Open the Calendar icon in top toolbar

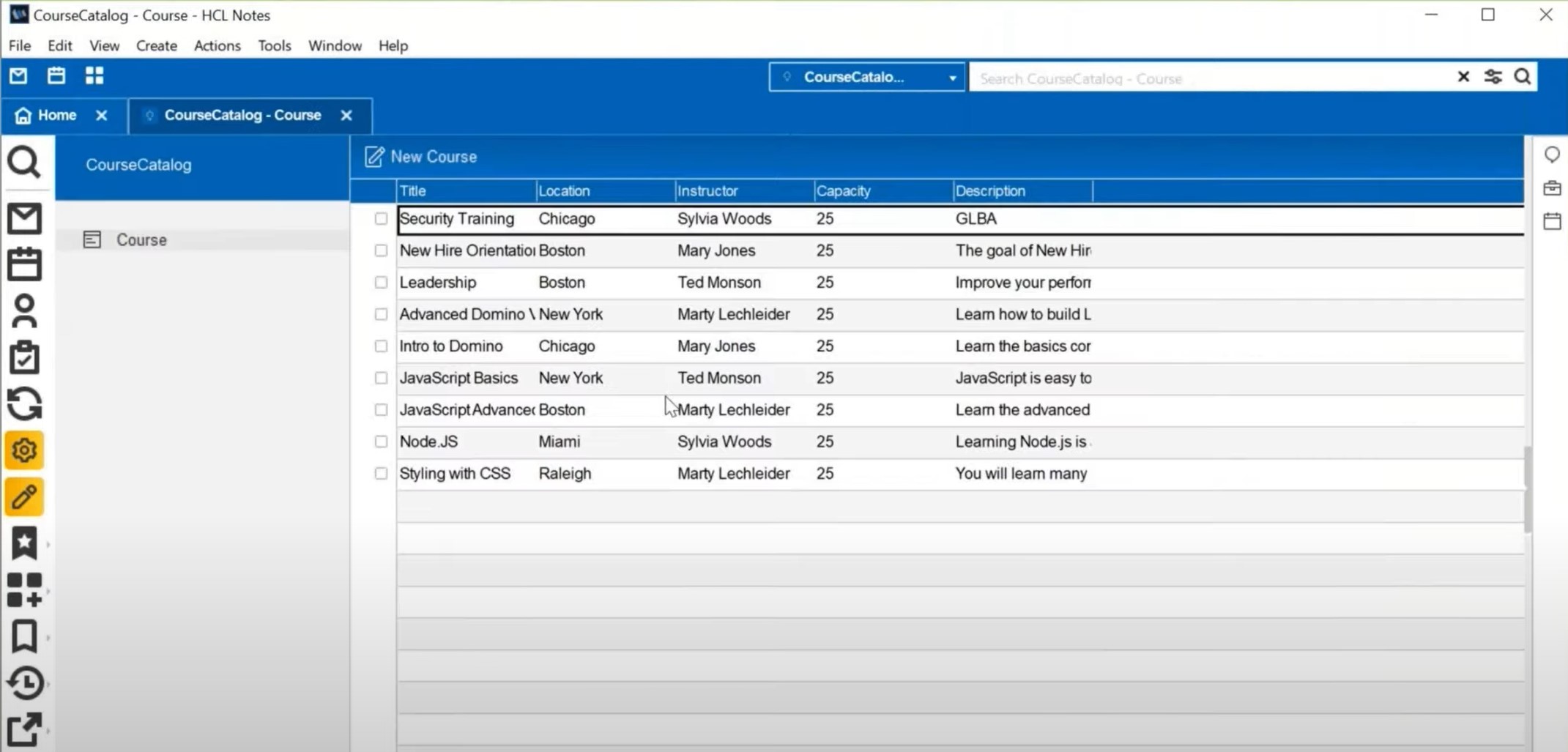(x=56, y=75)
